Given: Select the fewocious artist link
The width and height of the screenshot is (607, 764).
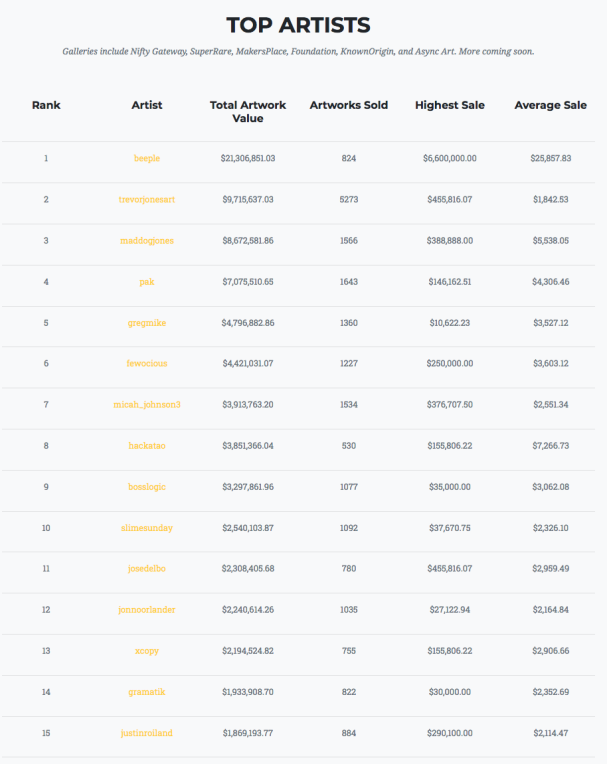Looking at the screenshot, I should coord(147,363).
